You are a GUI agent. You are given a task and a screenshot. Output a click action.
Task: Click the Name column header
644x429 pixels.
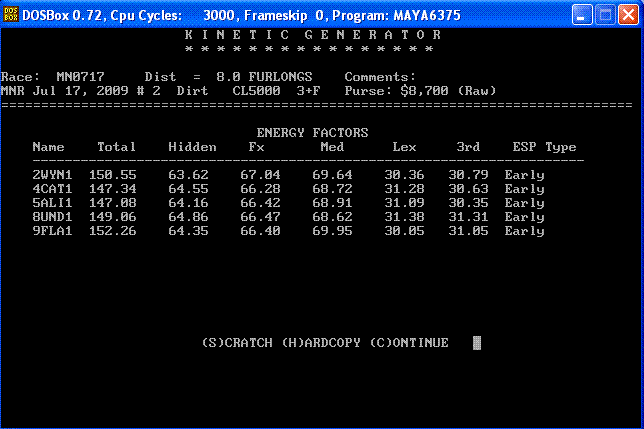point(48,147)
